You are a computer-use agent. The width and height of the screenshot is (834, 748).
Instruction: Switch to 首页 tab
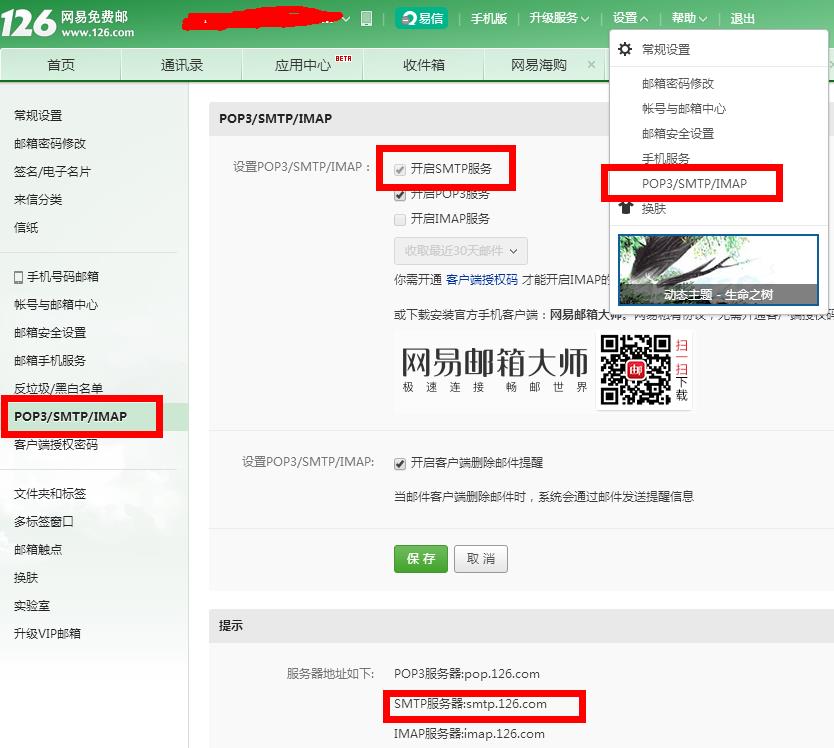coord(61,65)
